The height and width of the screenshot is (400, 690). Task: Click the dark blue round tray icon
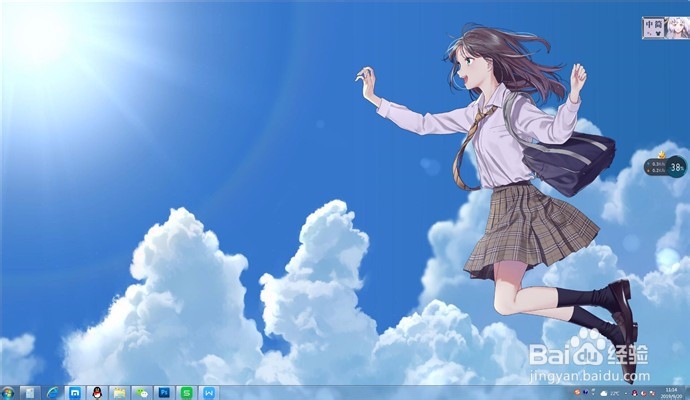click(585, 392)
